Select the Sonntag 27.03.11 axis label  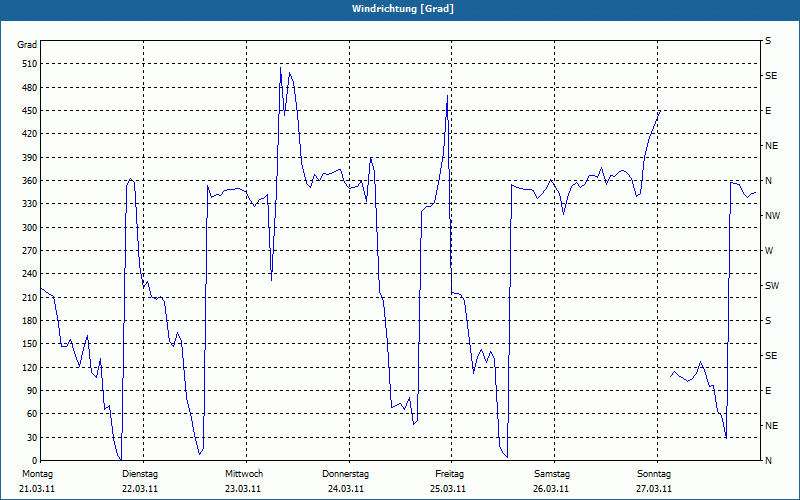click(654, 481)
